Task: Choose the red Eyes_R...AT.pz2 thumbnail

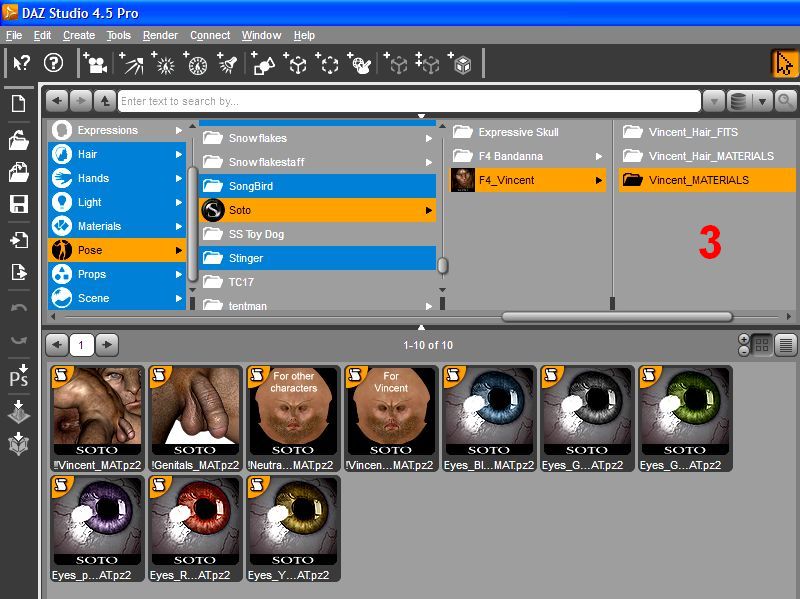Action: tap(195, 529)
